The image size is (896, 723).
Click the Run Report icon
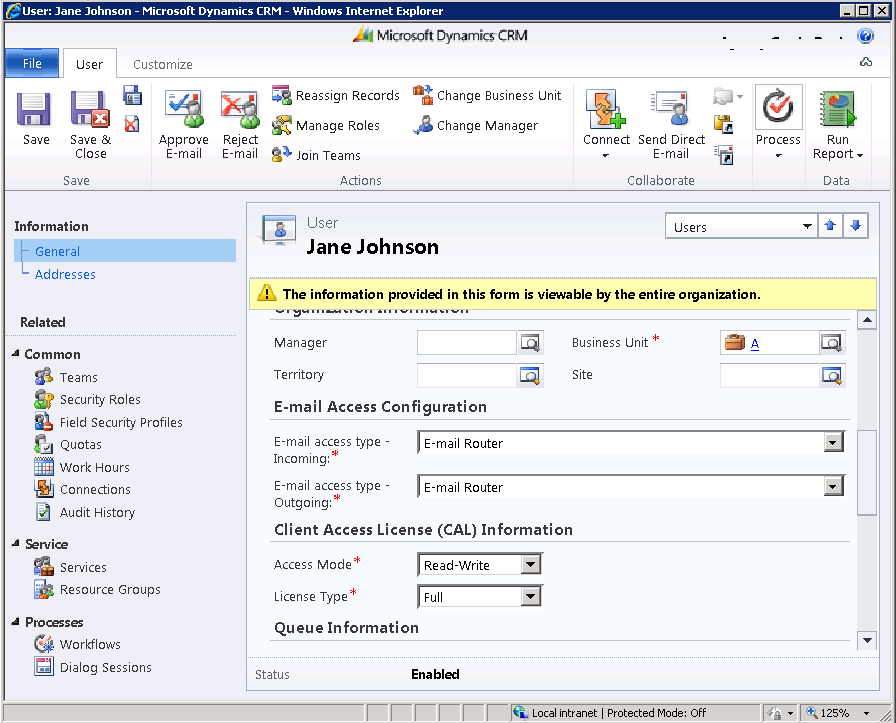838,109
